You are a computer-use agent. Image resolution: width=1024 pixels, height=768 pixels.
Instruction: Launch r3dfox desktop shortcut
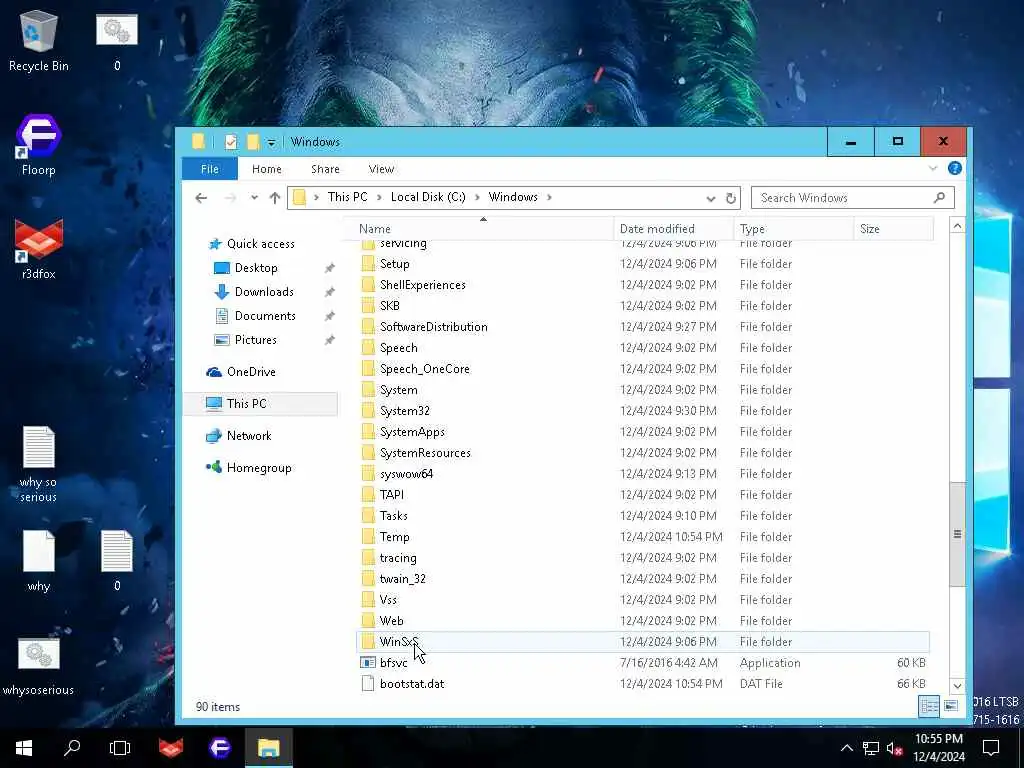click(x=39, y=249)
